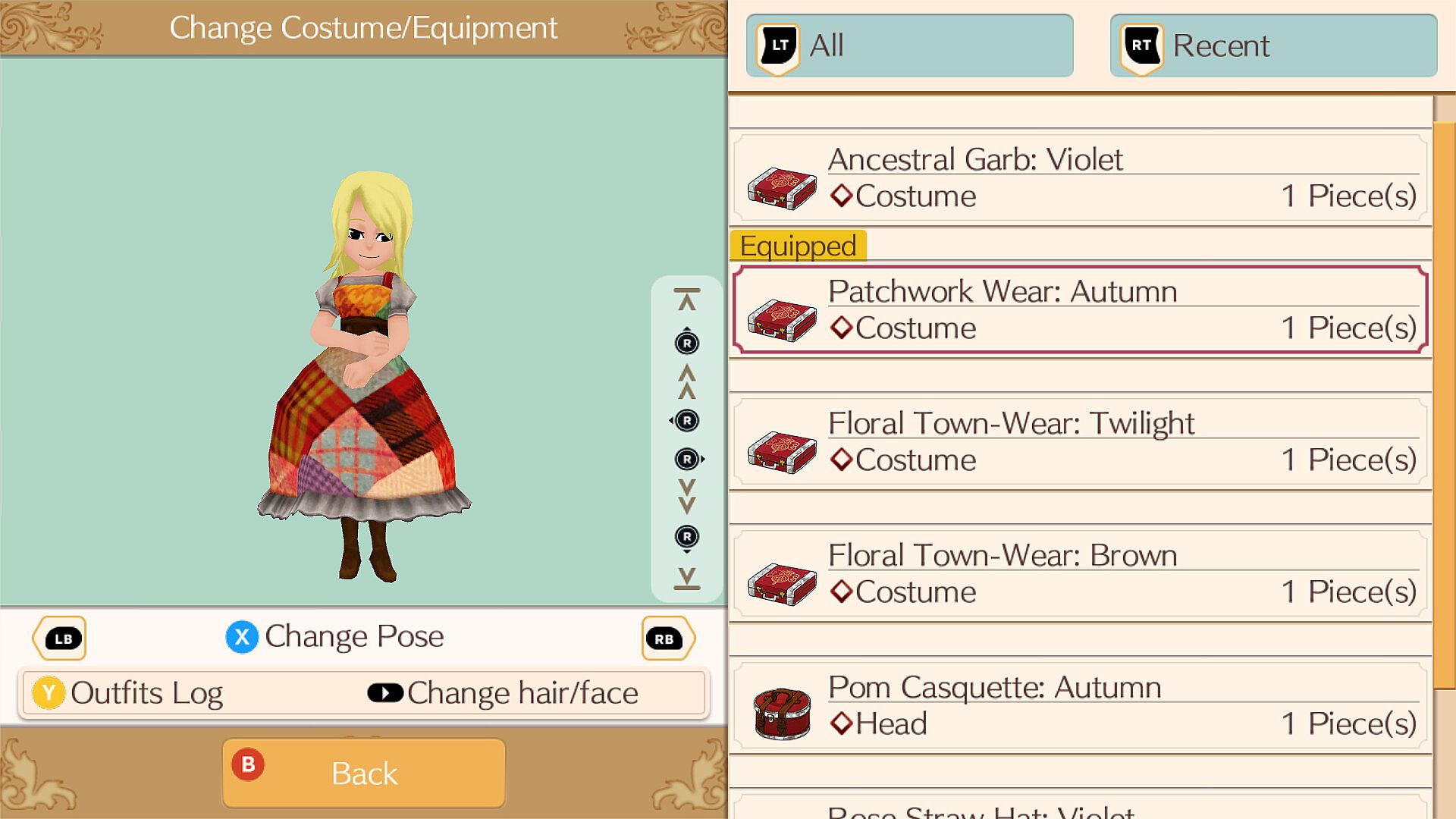Select the equipped Patchwork Wear: Autumn costume
The width and height of the screenshot is (1456, 819).
1080,309
